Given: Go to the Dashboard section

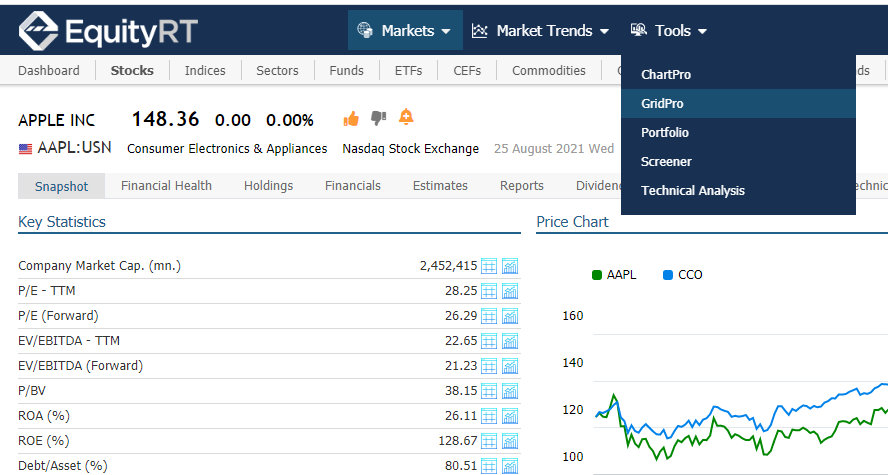Looking at the screenshot, I should (x=49, y=70).
